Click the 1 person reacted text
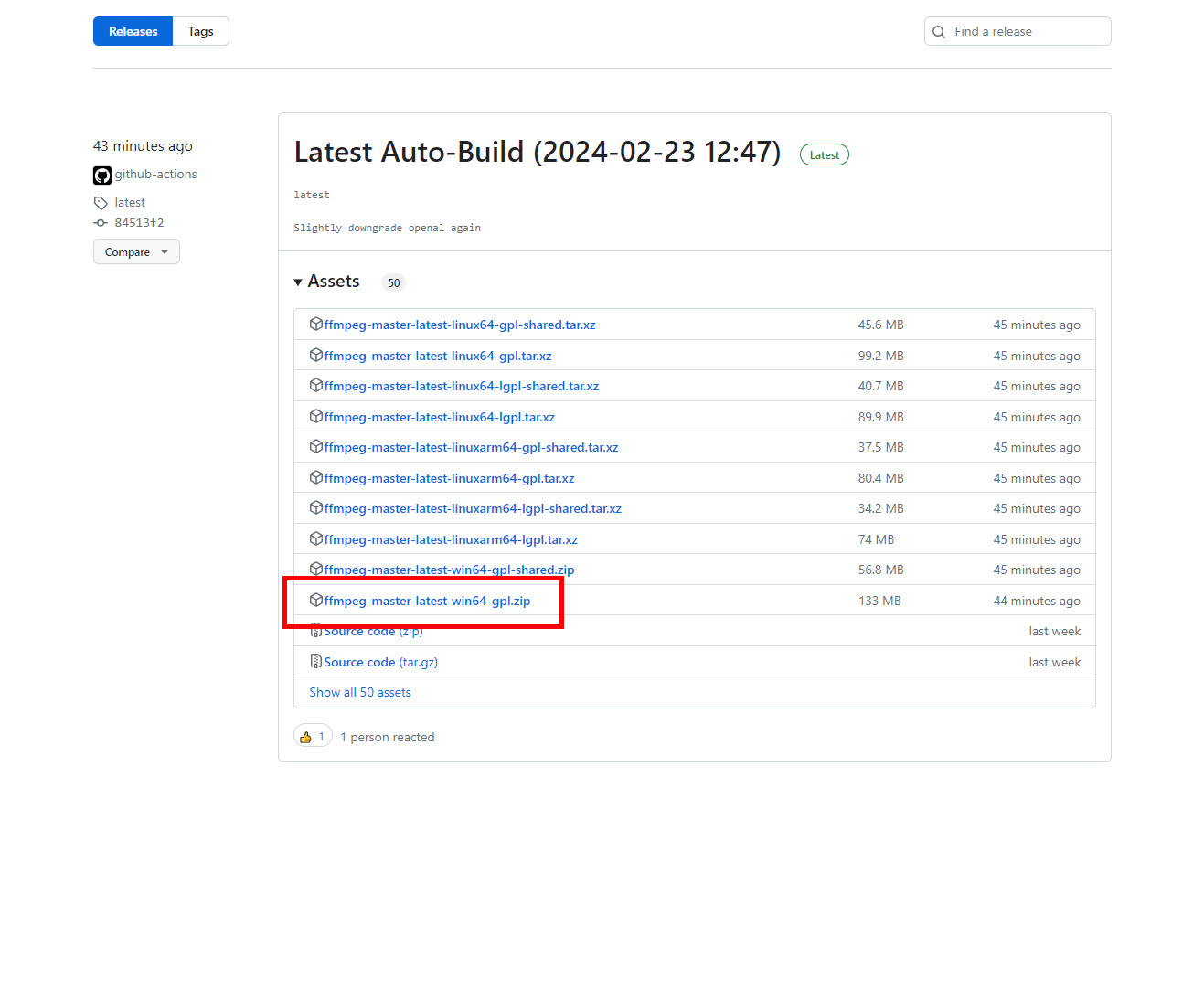 click(388, 737)
